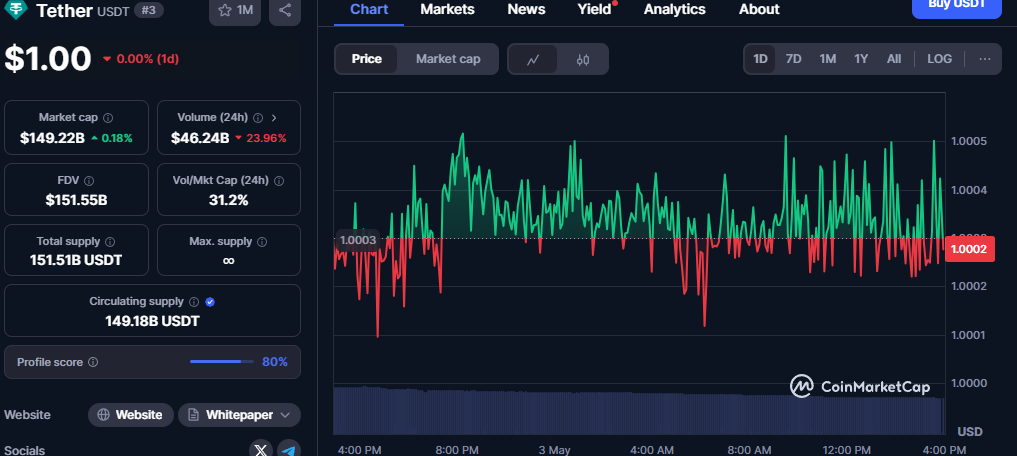Screen dimensions: 1017x456
Task: Open the Telegram social icon
Action: point(289,450)
